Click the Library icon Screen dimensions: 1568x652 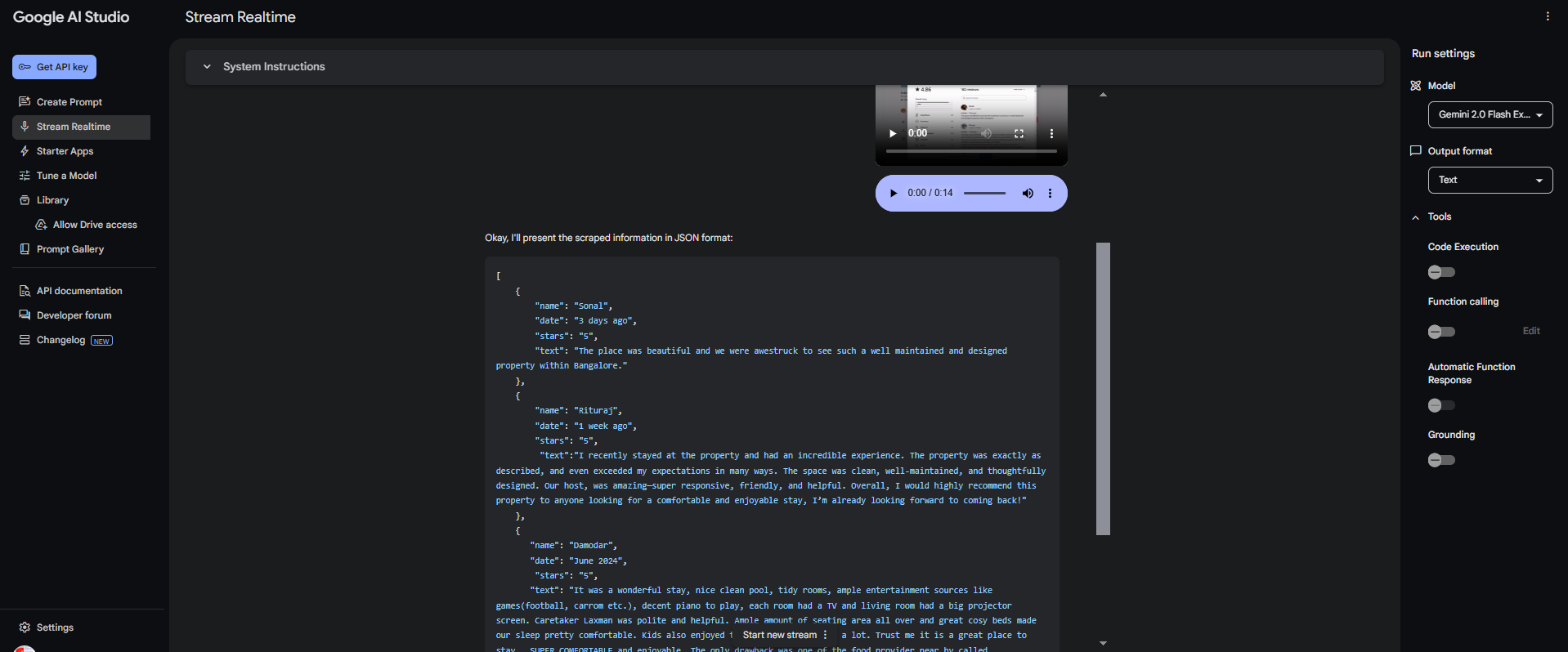25,200
